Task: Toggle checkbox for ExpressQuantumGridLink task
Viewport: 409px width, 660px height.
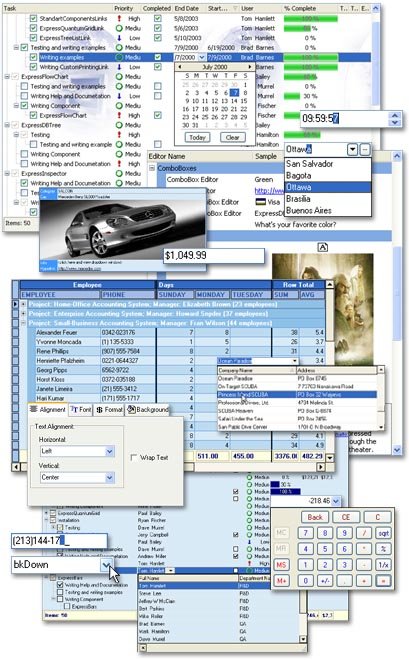Action: (33, 28)
